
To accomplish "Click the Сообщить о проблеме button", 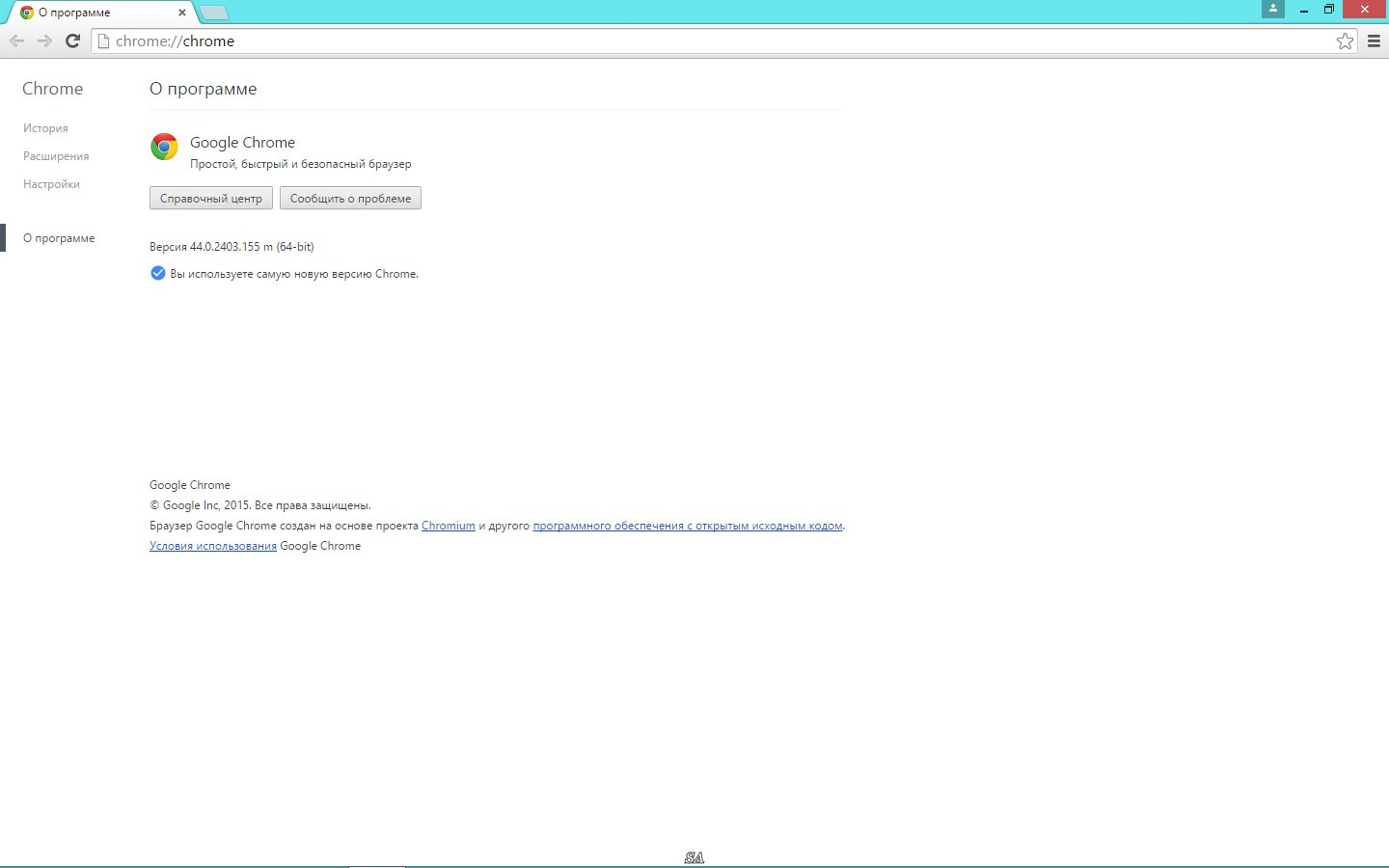I will (350, 198).
